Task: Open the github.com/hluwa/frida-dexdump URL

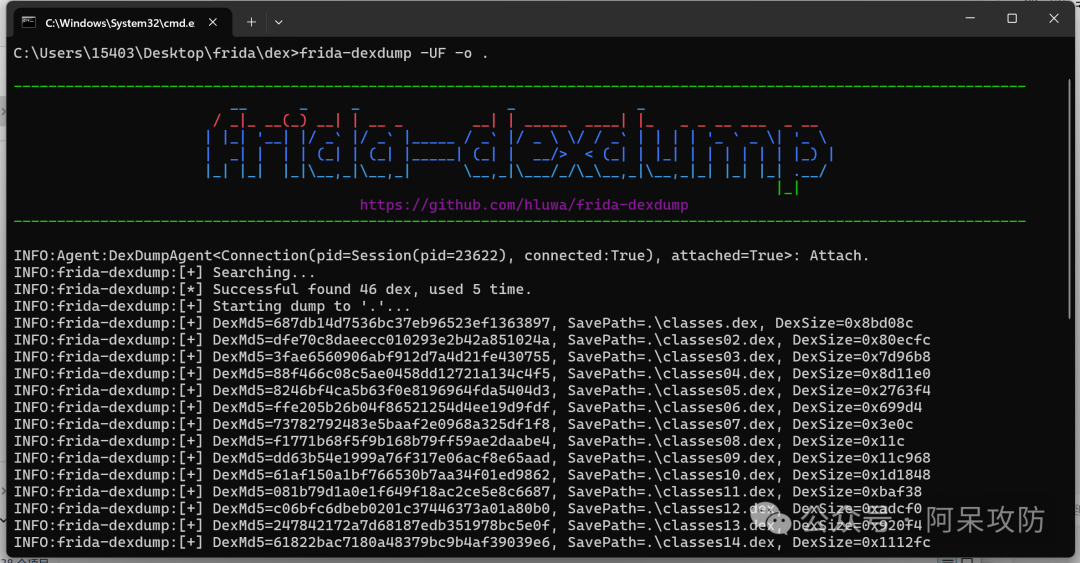Action: [523, 205]
